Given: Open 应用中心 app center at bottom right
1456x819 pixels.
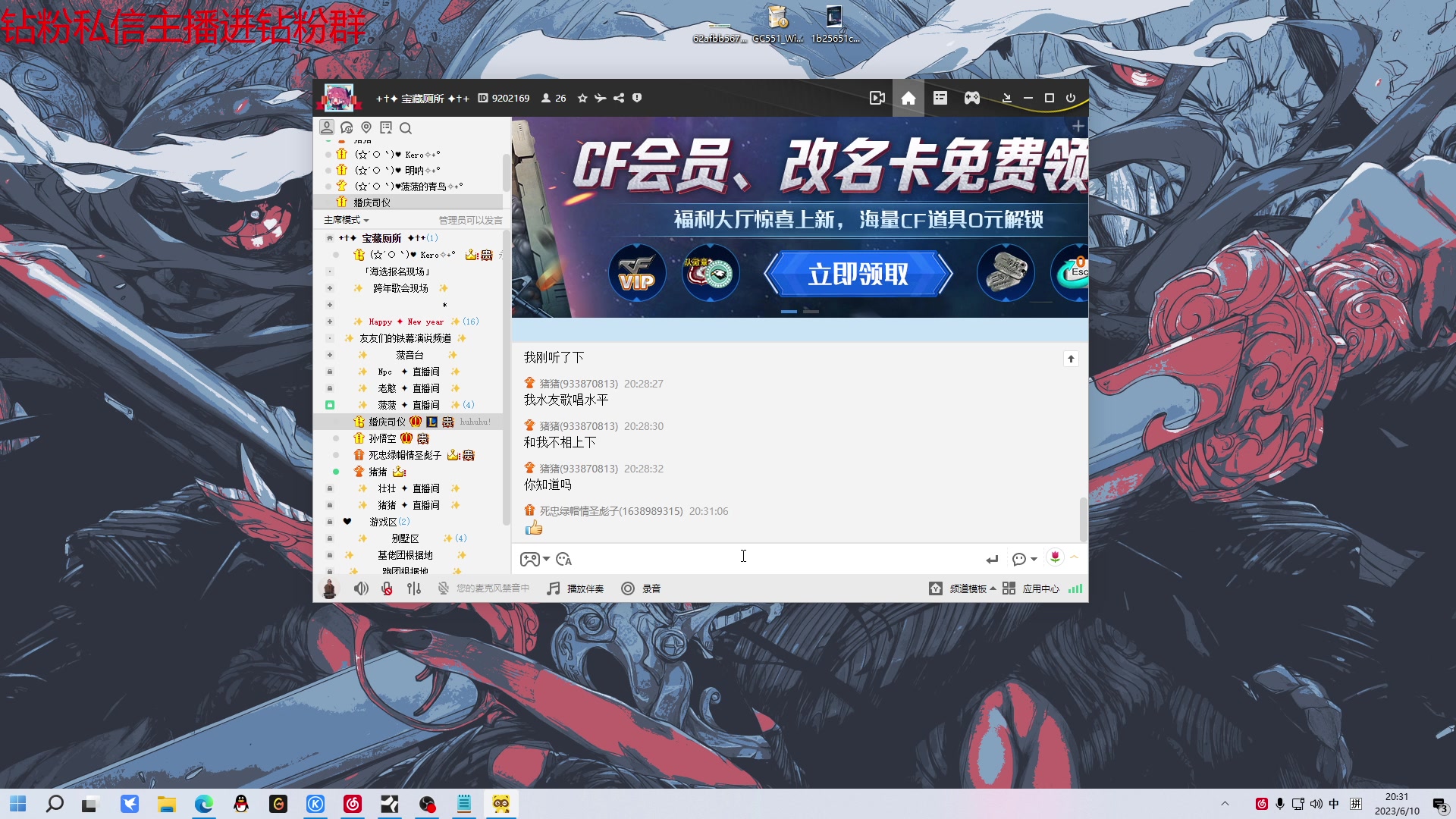Looking at the screenshot, I should tap(1041, 588).
